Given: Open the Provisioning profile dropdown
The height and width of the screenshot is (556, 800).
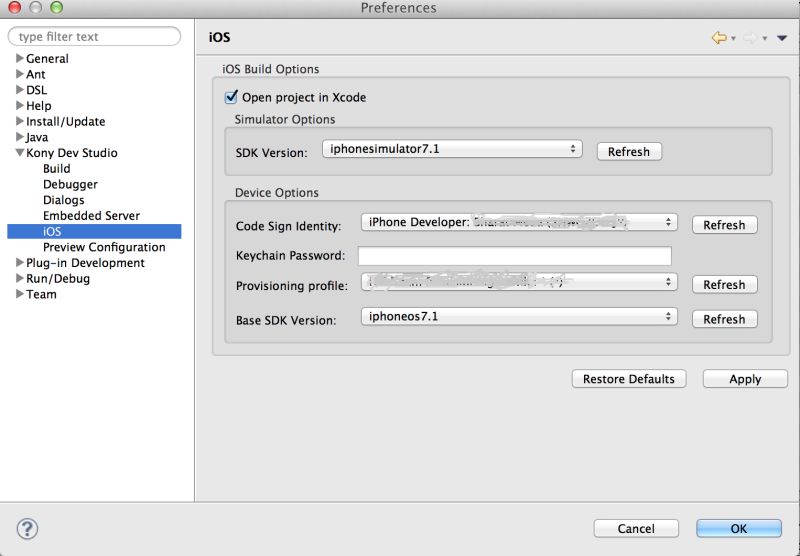Looking at the screenshot, I should (x=519, y=282).
